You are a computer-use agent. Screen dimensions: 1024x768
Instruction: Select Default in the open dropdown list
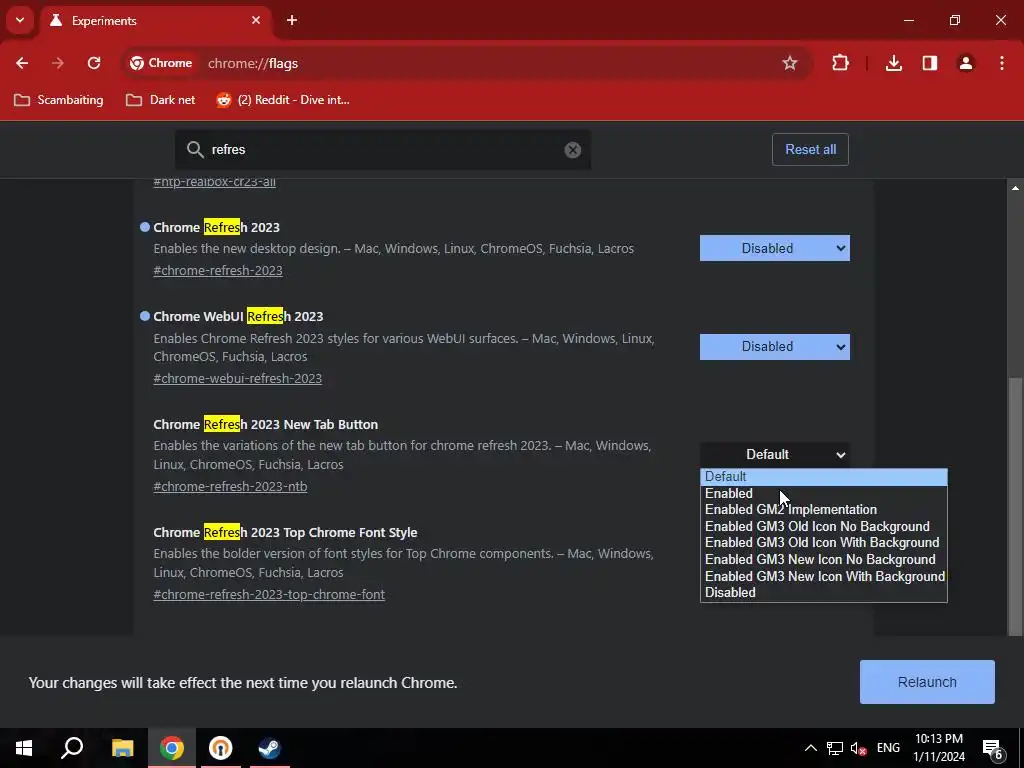(x=824, y=477)
